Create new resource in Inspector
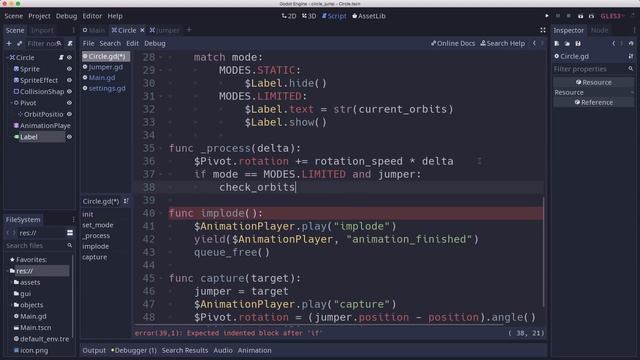 click(556, 43)
